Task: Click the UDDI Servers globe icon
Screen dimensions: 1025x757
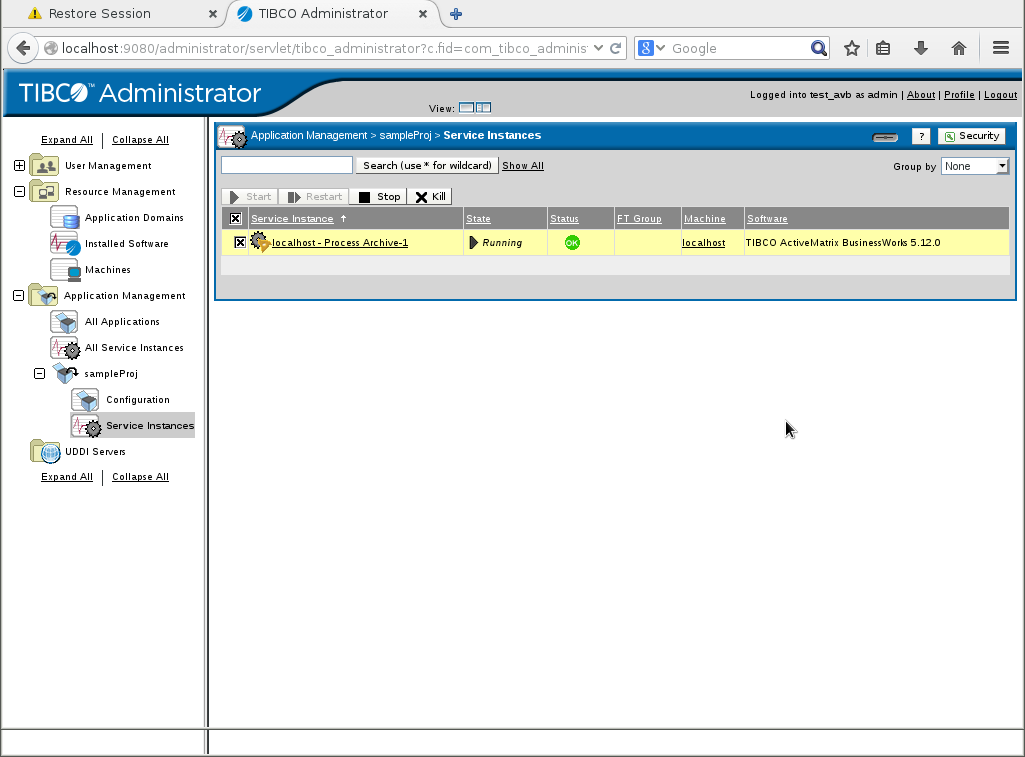Action: coord(45,451)
